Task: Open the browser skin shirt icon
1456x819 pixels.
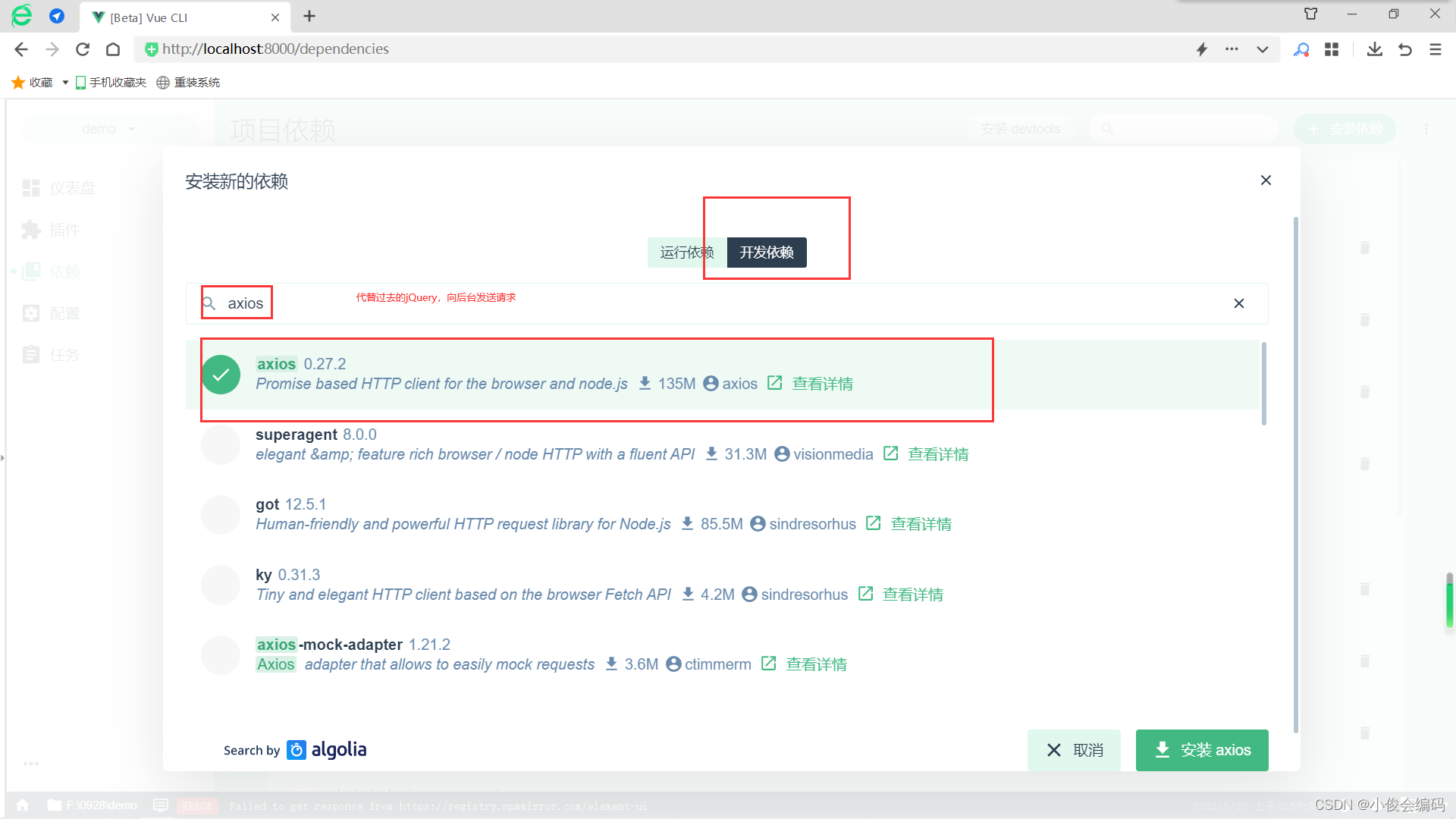Action: click(x=1310, y=14)
